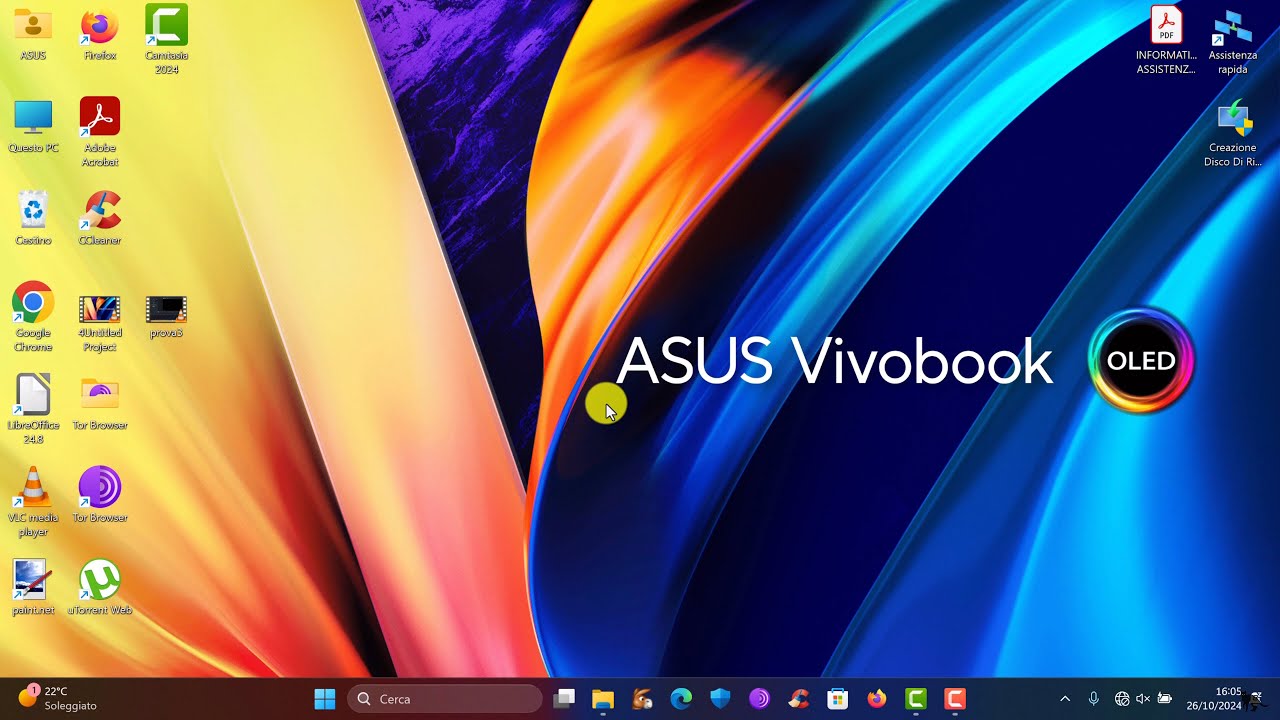The height and width of the screenshot is (720, 1280).
Task: Select the paint.net desktop shortcut
Action: click(33, 587)
